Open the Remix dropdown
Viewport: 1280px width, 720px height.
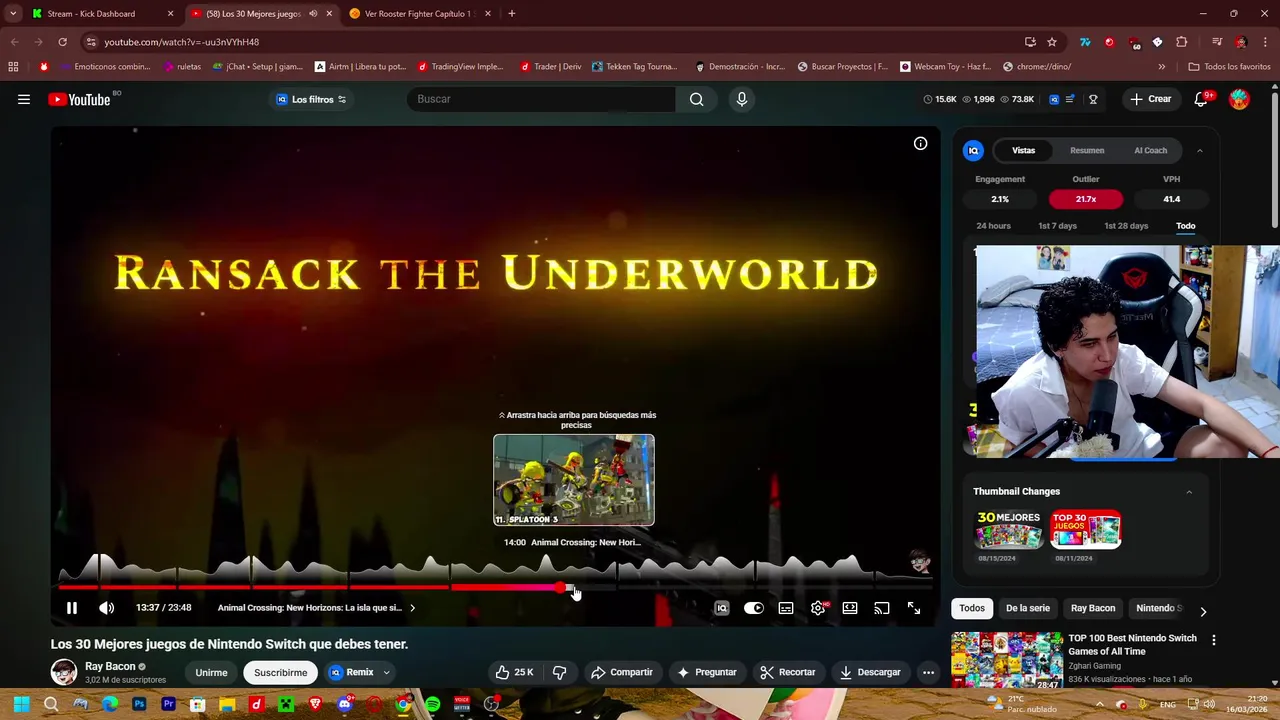pyautogui.click(x=360, y=672)
